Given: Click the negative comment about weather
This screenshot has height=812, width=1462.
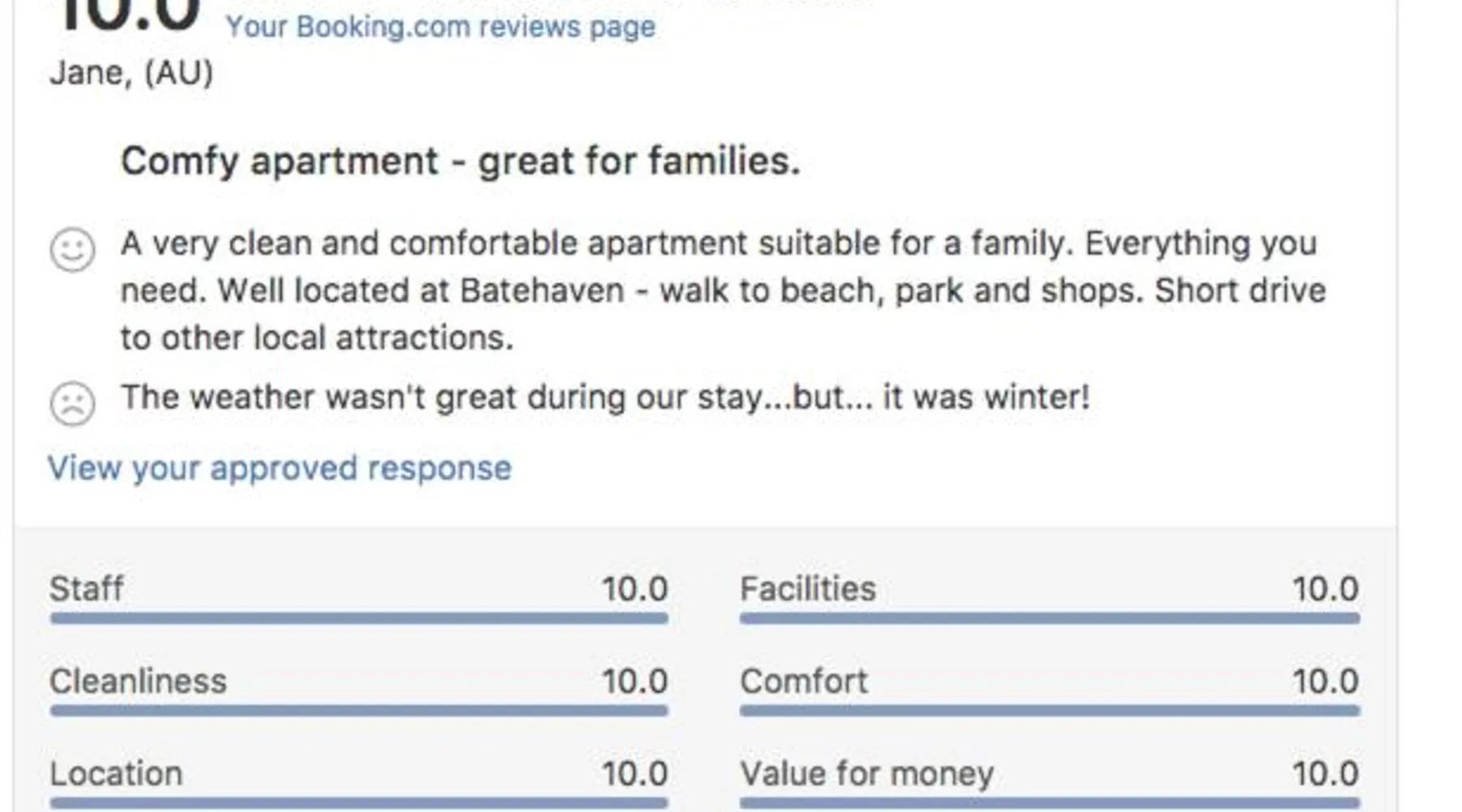Looking at the screenshot, I should point(604,398).
